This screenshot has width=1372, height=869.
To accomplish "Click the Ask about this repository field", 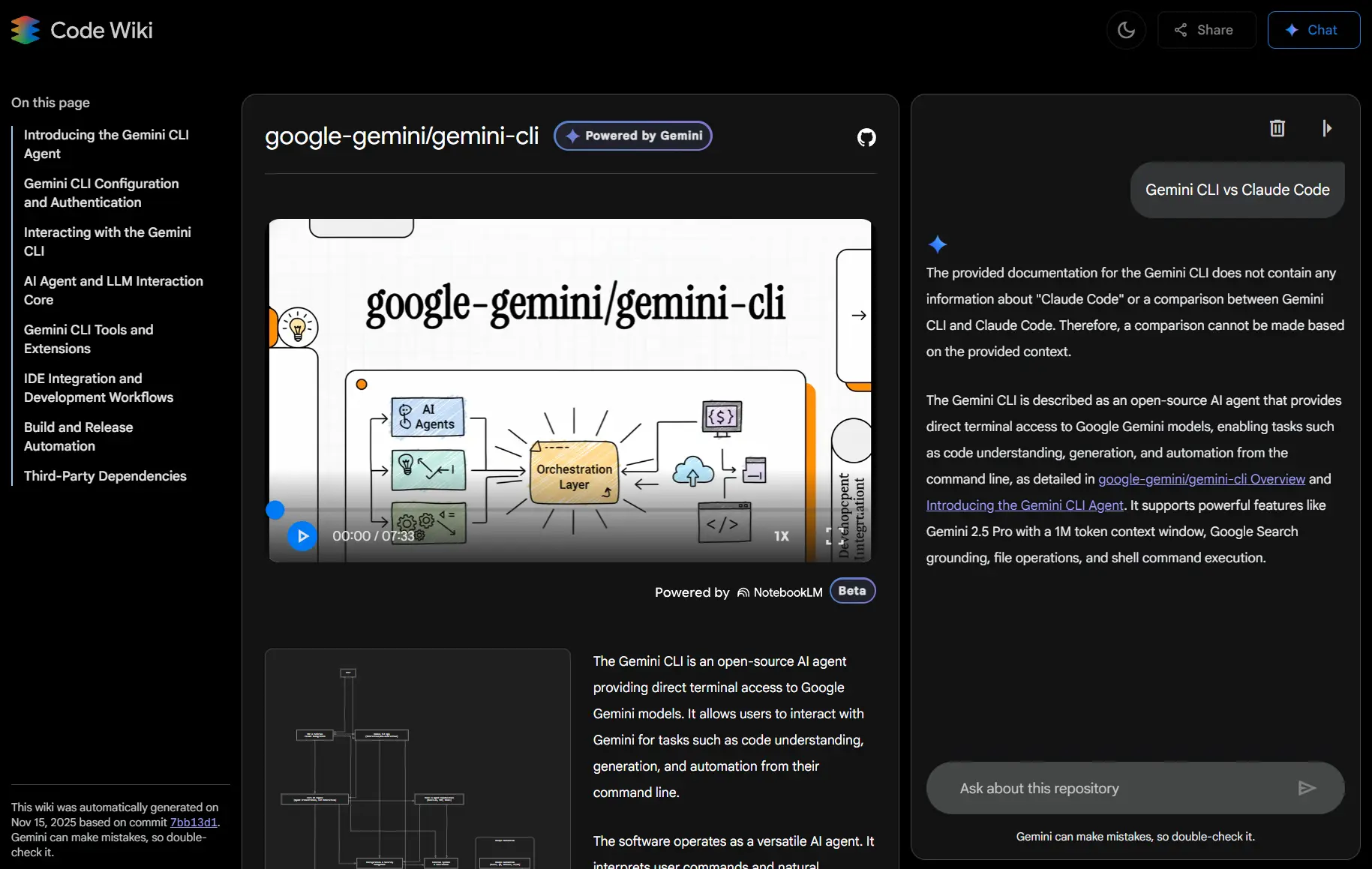I will click(1118, 788).
